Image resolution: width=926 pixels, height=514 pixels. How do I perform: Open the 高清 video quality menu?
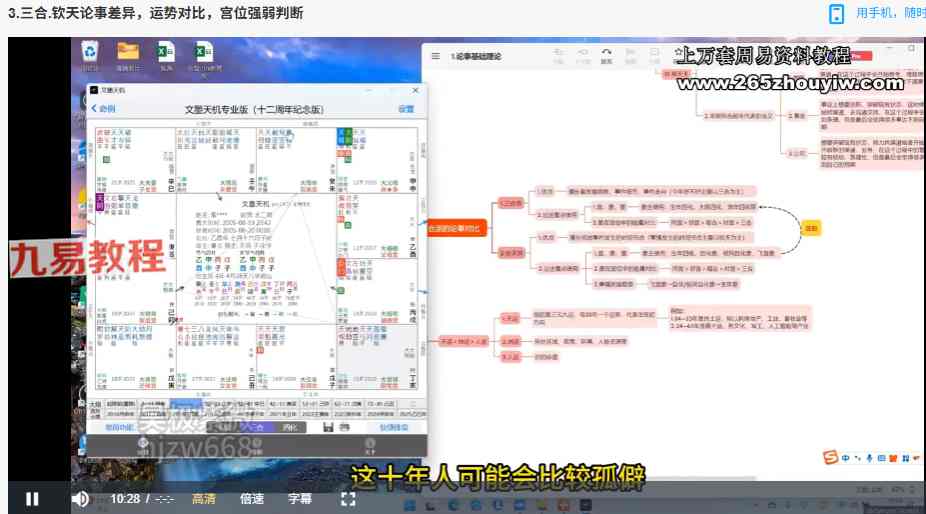coord(204,498)
